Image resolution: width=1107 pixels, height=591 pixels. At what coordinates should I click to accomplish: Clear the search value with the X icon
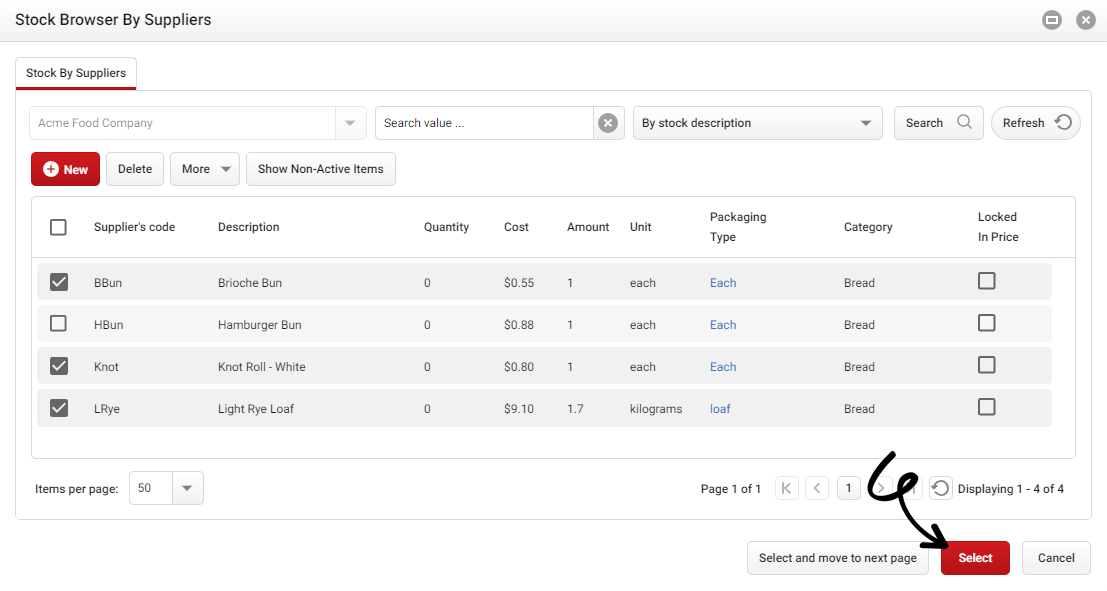point(608,123)
